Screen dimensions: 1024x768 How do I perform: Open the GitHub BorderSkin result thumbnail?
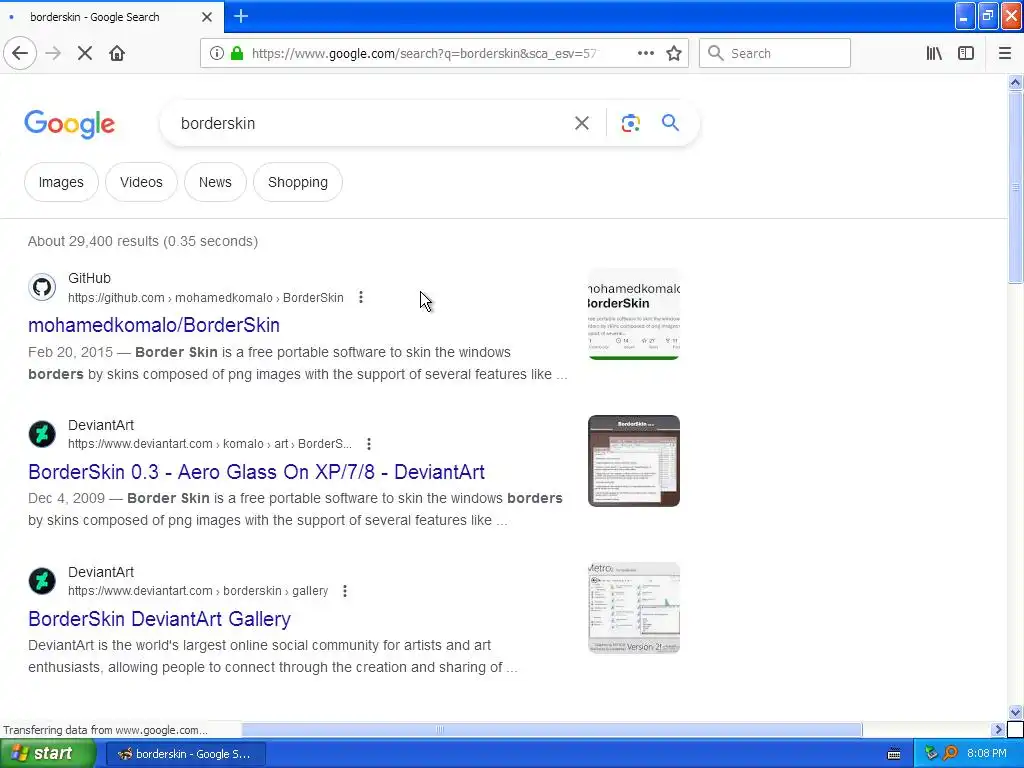click(633, 314)
